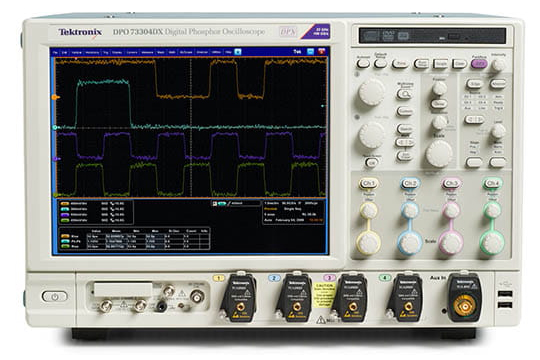The width and height of the screenshot is (540, 360).
Task: Tap the Touch Screen Off button
Action: (371, 163)
